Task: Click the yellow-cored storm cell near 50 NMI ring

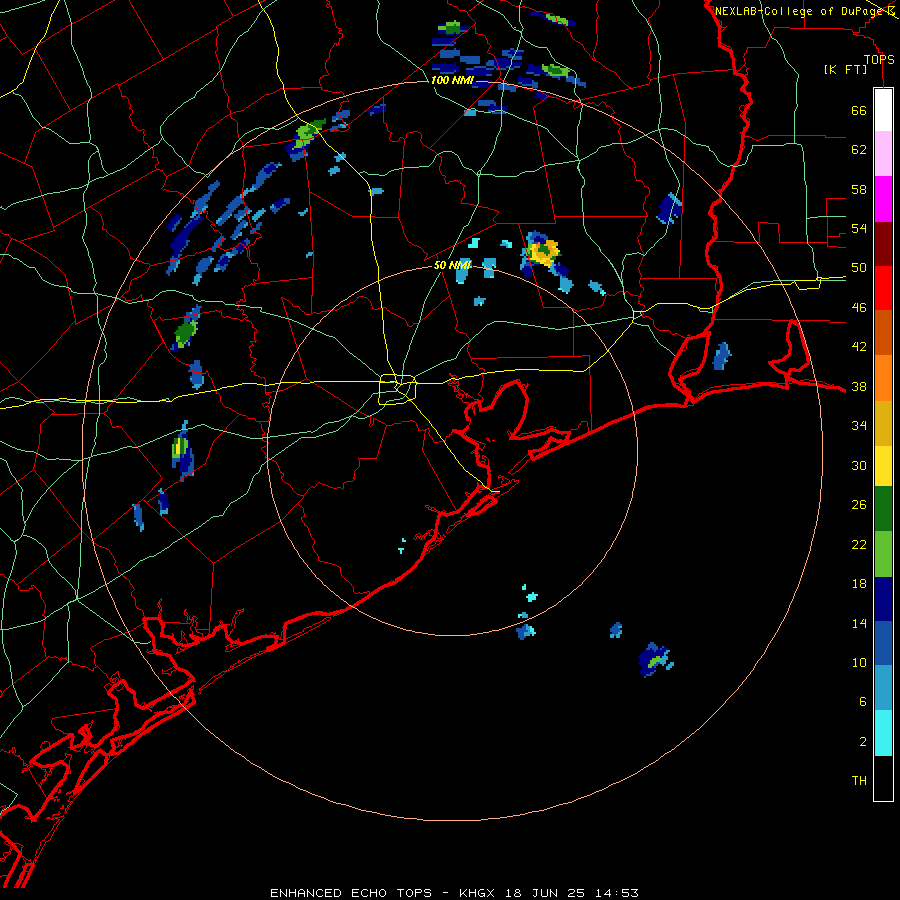Action: click(542, 251)
